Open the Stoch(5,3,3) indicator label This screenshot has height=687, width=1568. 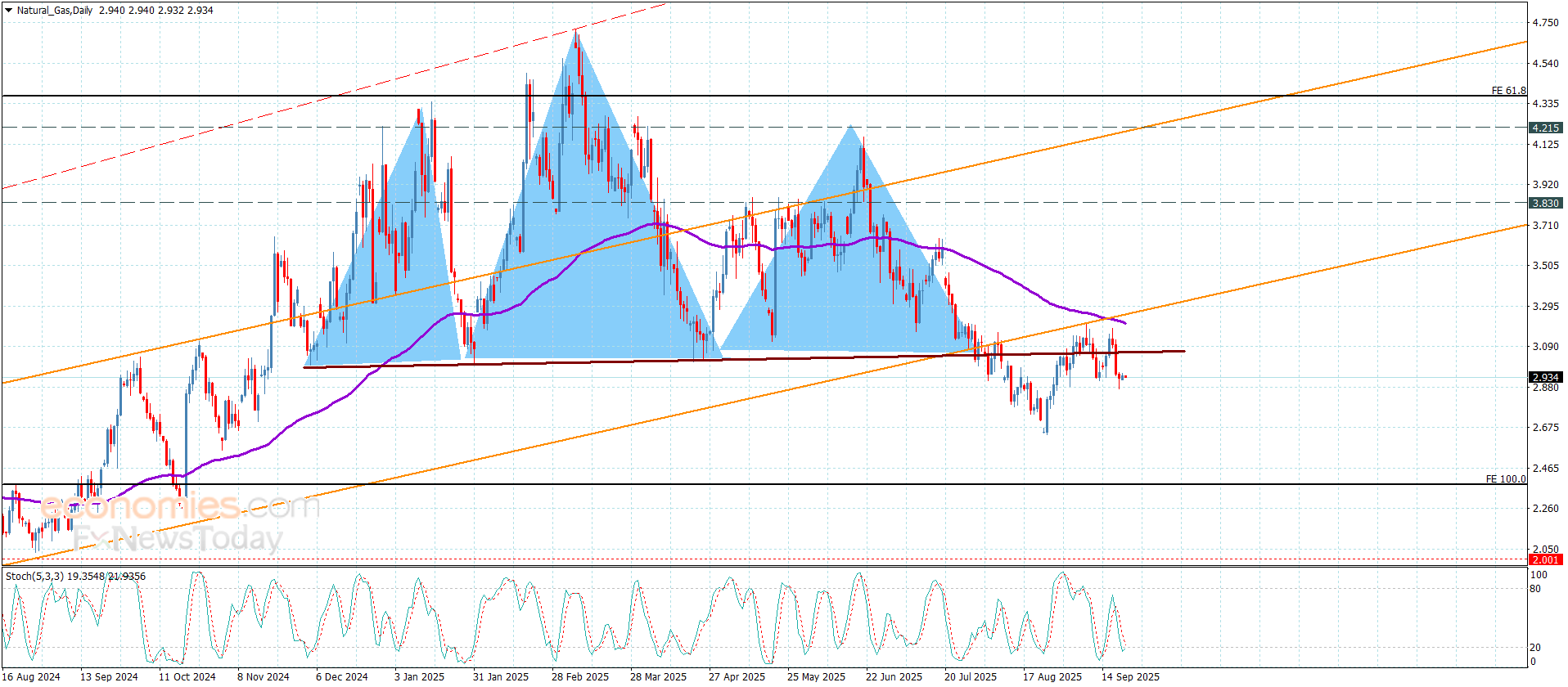(75, 577)
